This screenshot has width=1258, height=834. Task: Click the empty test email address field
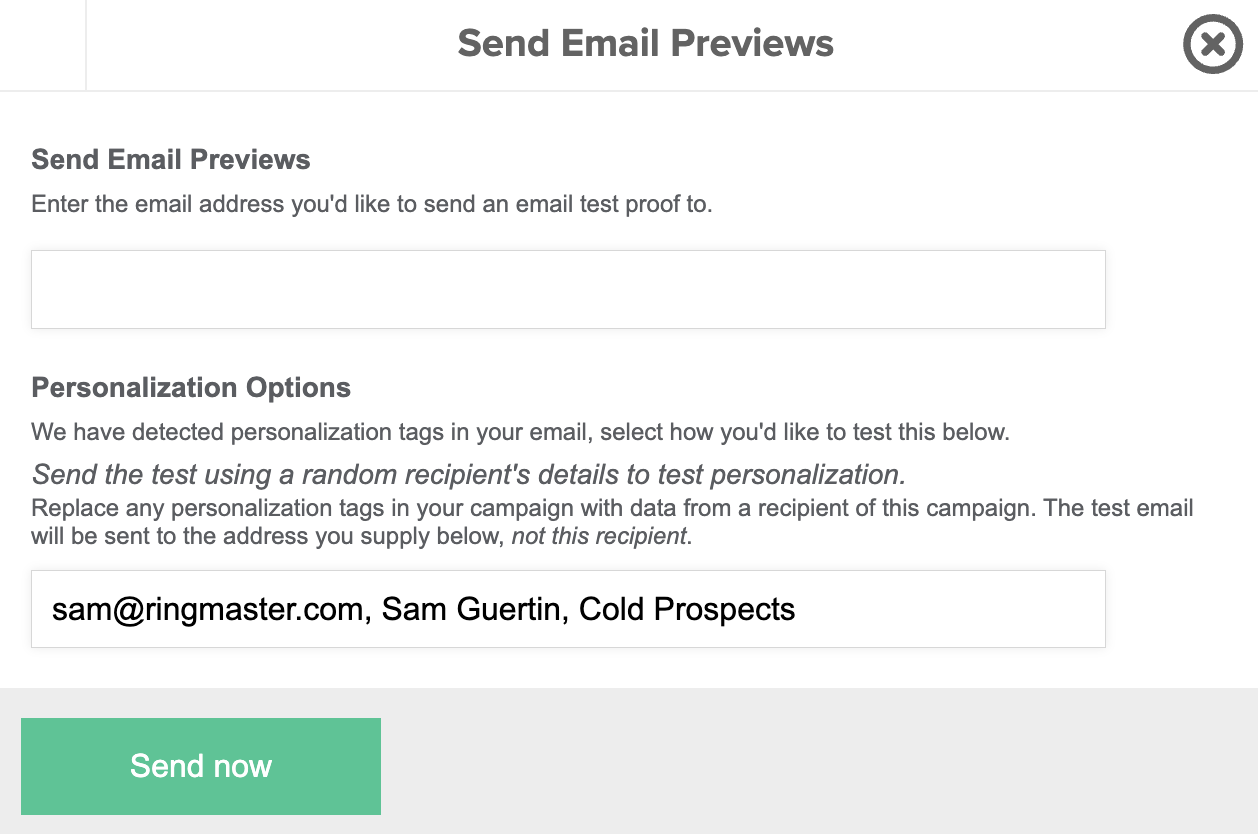click(x=568, y=289)
